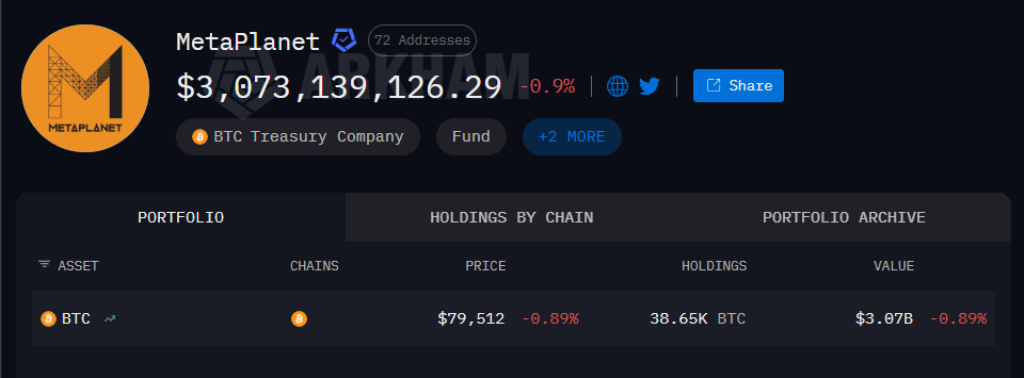Click the Share button
1024x378 pixels.
pyautogui.click(x=738, y=86)
